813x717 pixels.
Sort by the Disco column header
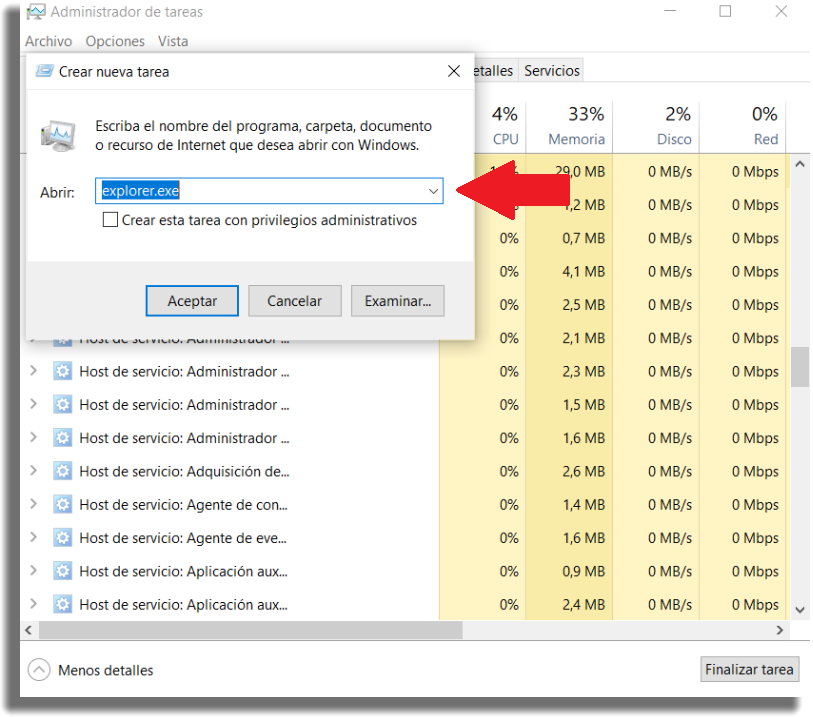pos(656,126)
